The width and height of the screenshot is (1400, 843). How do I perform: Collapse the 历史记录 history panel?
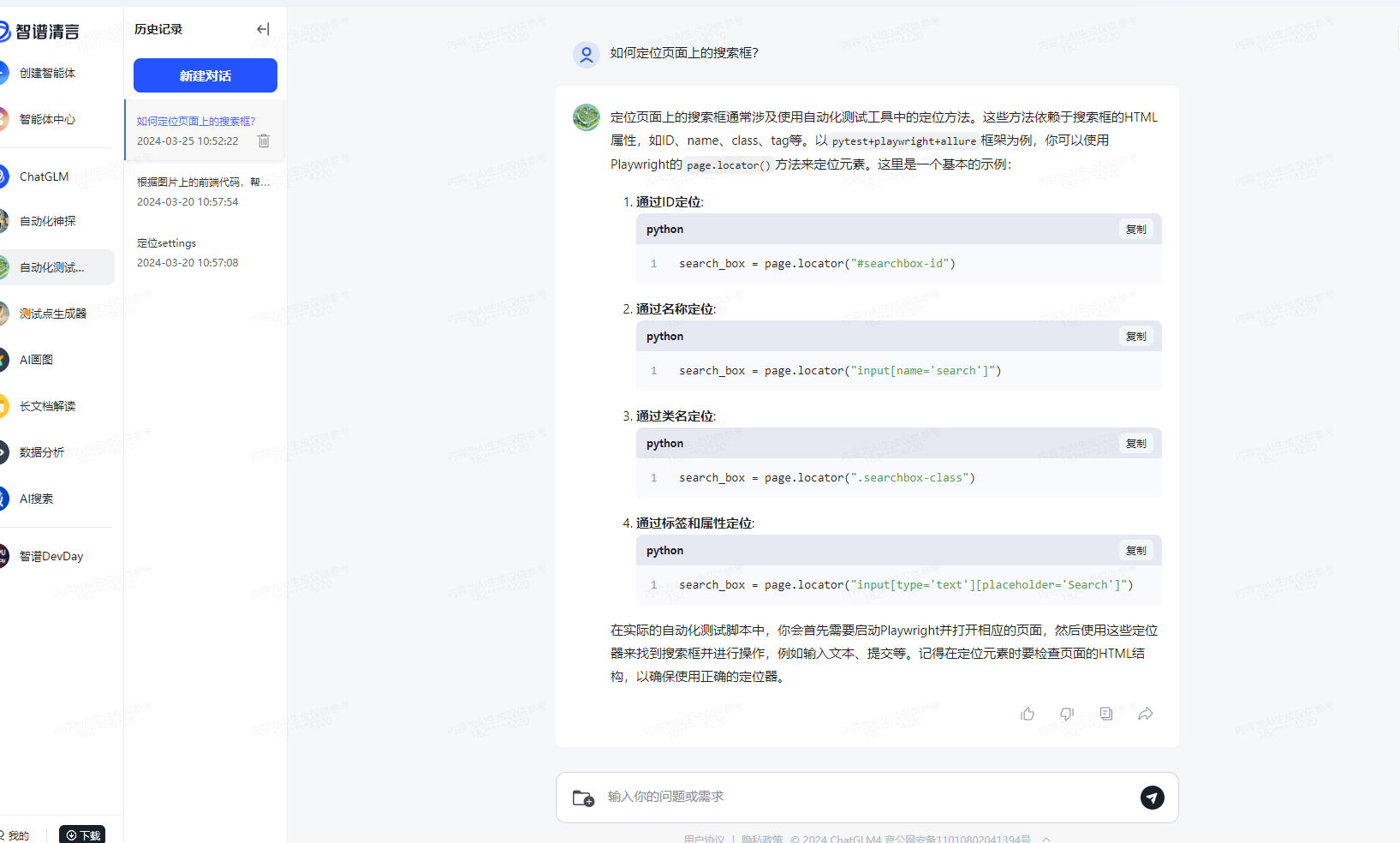click(x=263, y=29)
